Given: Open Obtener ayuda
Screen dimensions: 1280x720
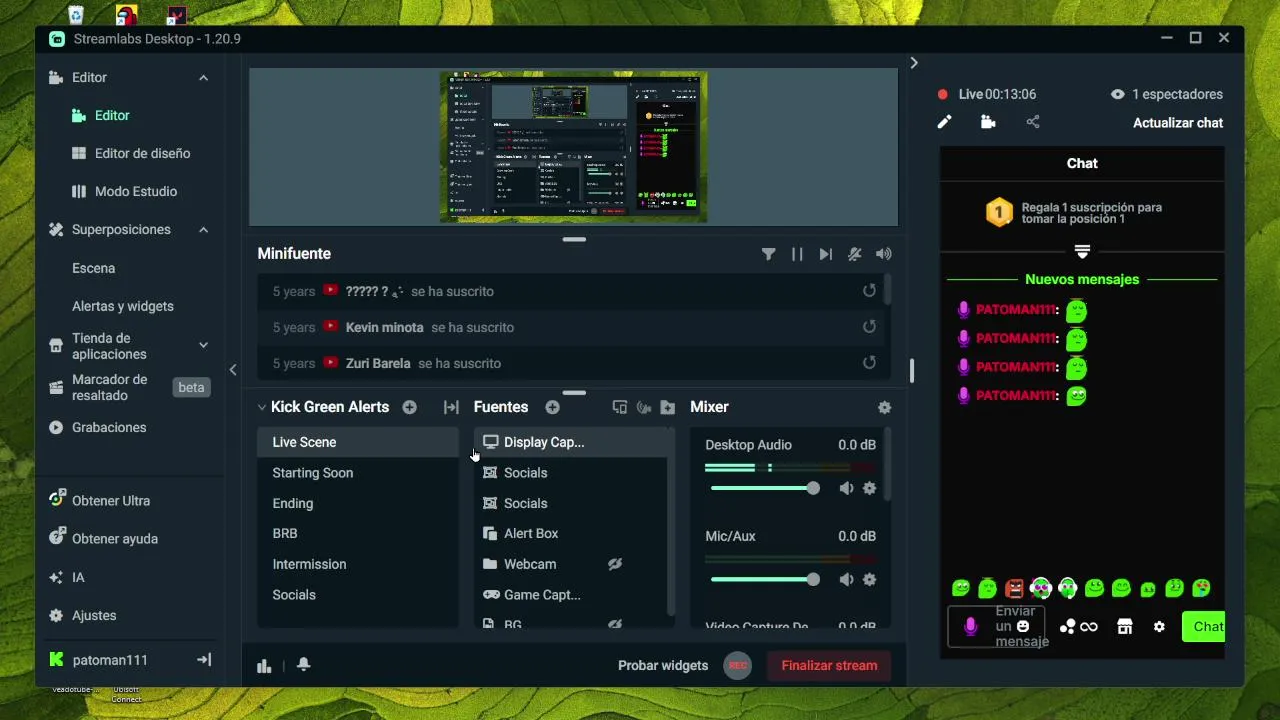Looking at the screenshot, I should (114, 539).
